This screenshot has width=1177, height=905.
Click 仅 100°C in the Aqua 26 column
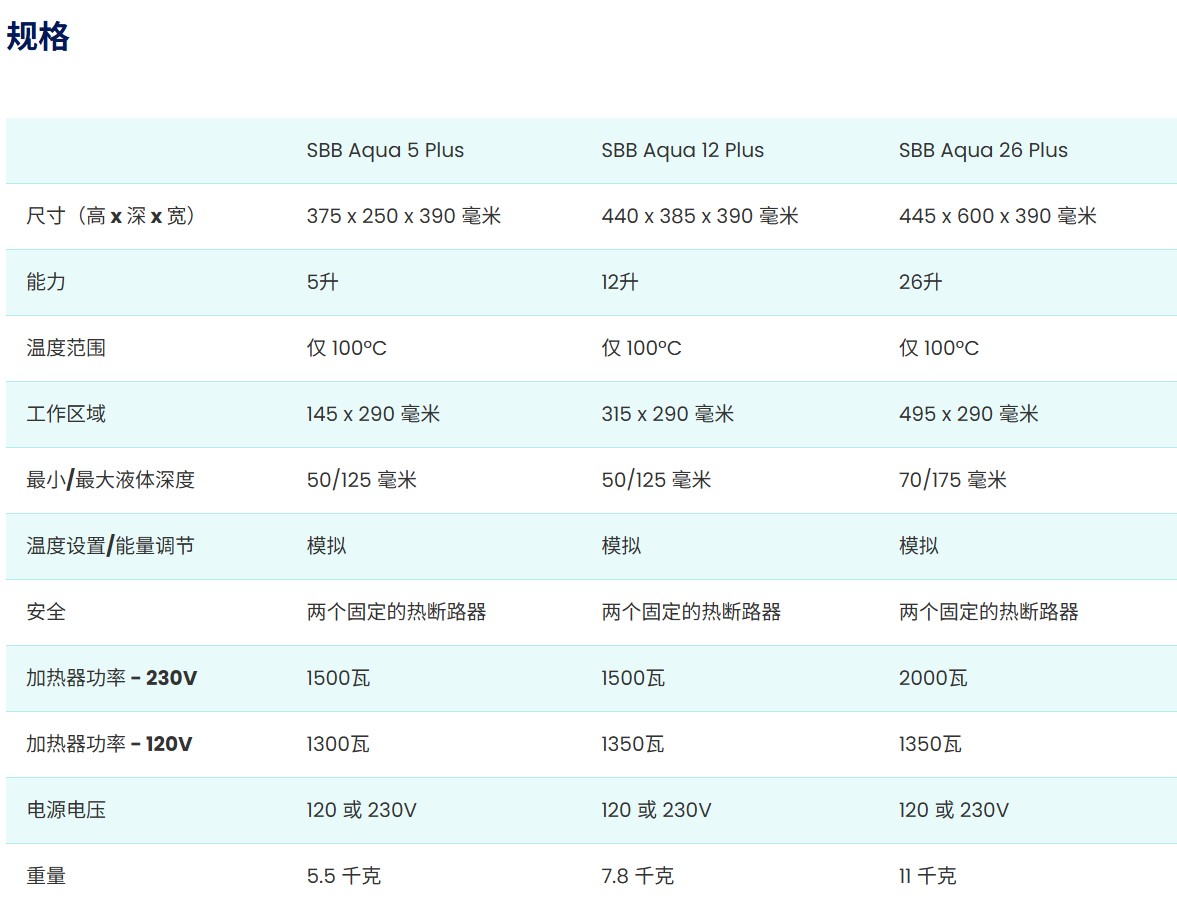click(x=939, y=348)
